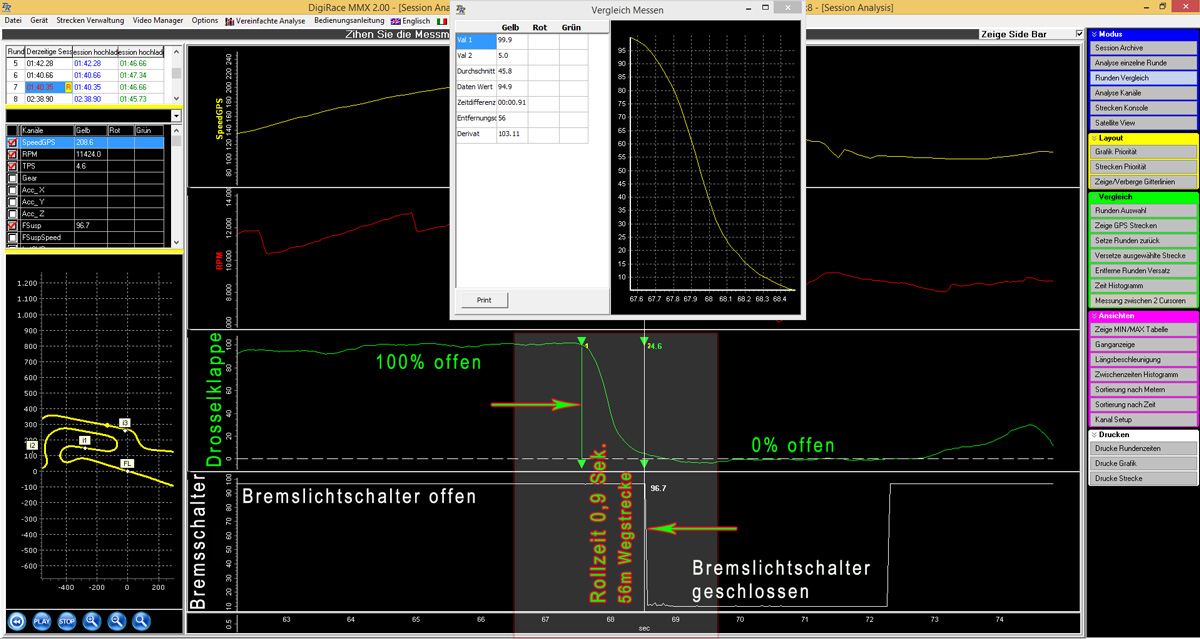1200x639 pixels.
Task: Click Runden Auswahl button
Action: [1143, 211]
